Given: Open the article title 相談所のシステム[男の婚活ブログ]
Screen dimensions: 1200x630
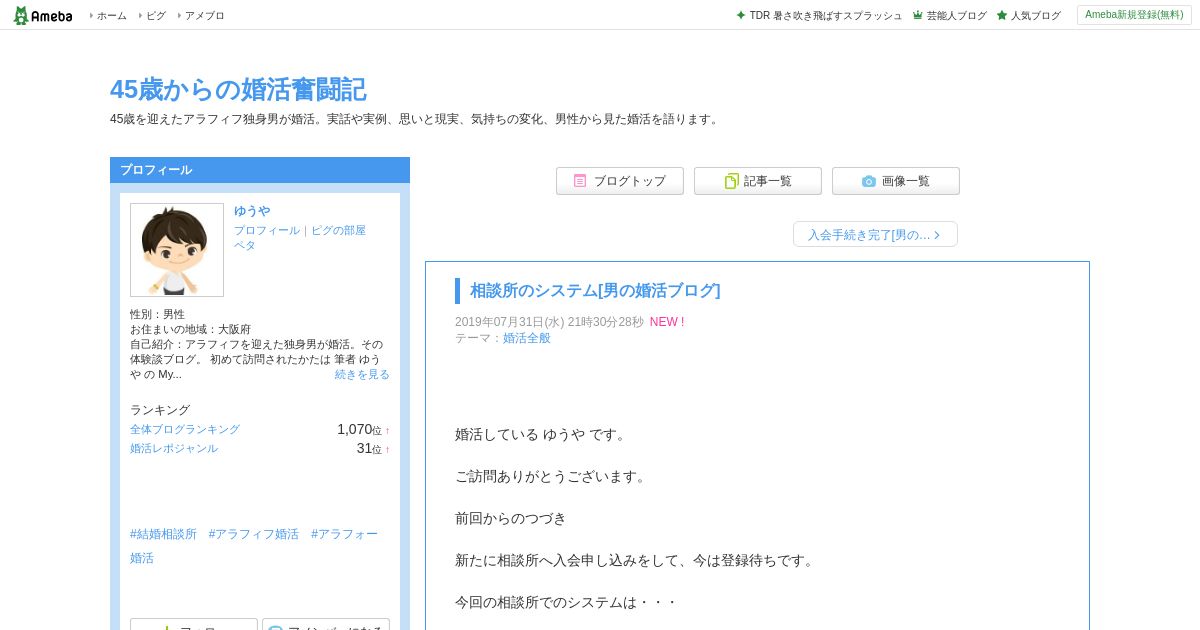Looking at the screenshot, I should [595, 290].
